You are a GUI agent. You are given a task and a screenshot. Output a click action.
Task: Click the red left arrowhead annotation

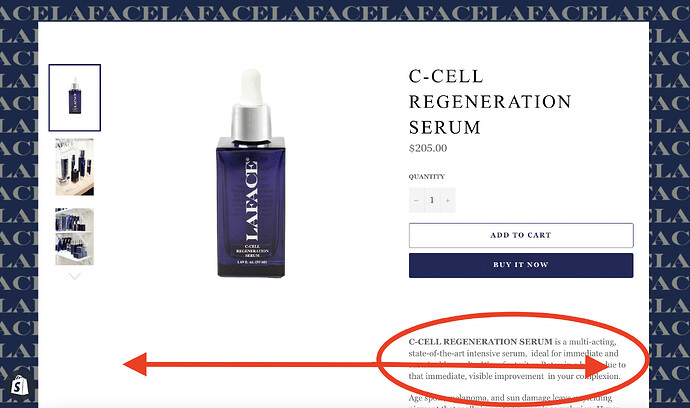point(135,364)
